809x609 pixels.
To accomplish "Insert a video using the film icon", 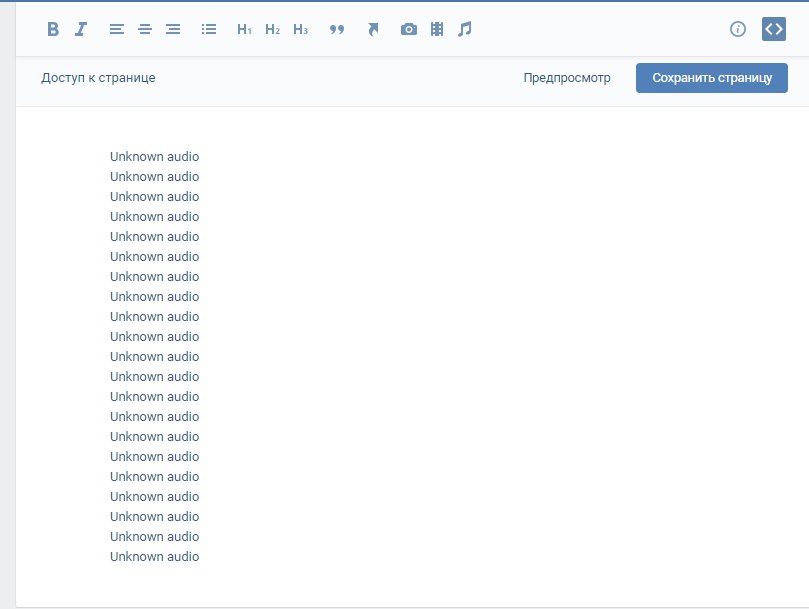I will point(437,30).
